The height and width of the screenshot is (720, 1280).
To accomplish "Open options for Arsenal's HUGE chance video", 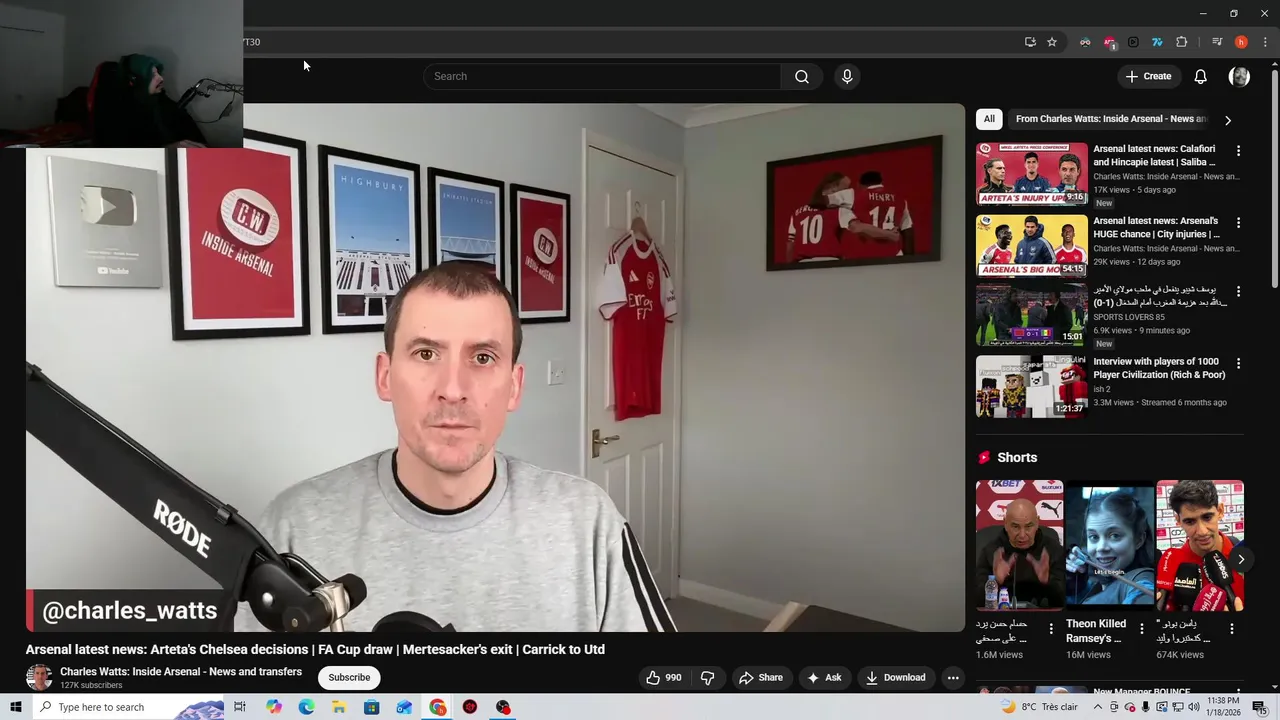I will tap(1238, 223).
